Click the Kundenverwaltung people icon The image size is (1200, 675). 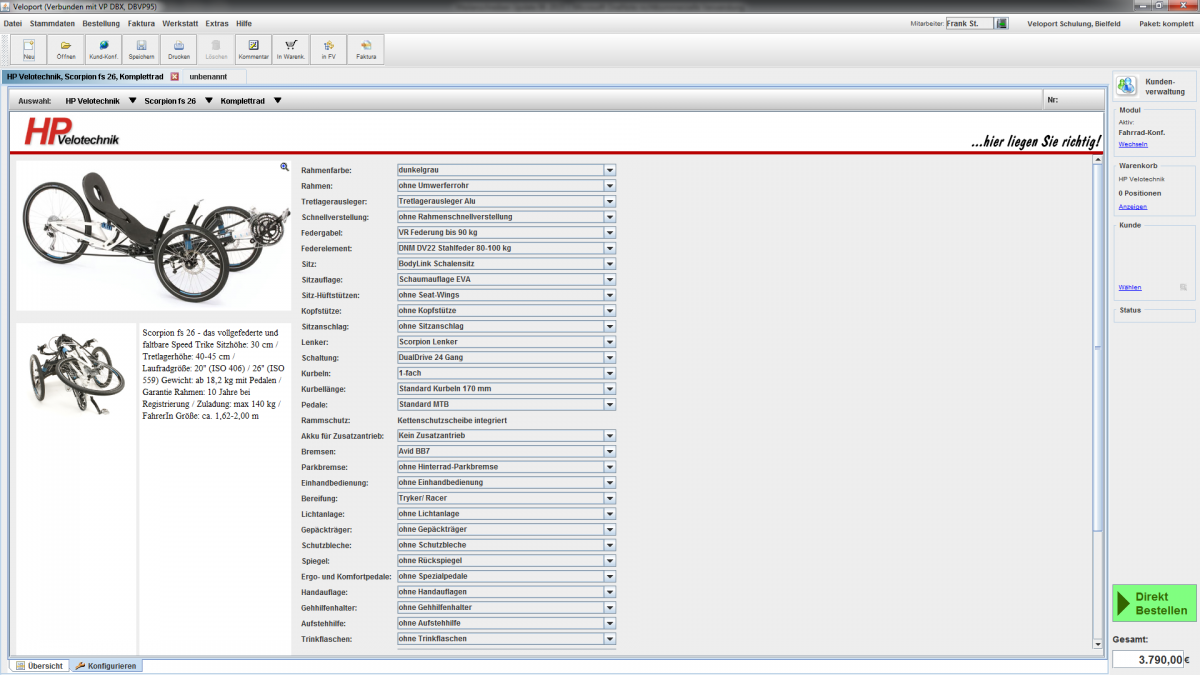(x=1126, y=85)
